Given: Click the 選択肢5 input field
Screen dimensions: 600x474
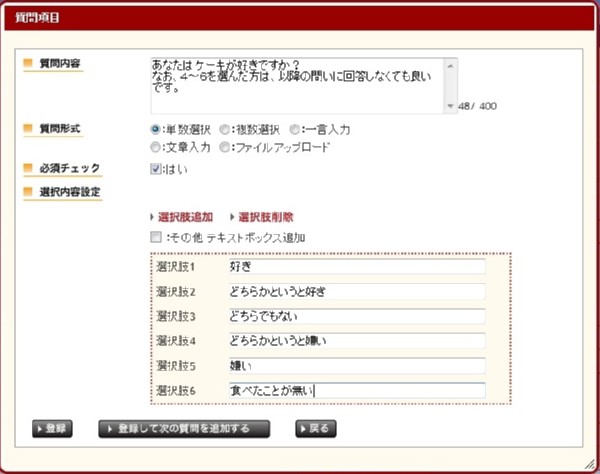Looking at the screenshot, I should pyautogui.click(x=355, y=366).
